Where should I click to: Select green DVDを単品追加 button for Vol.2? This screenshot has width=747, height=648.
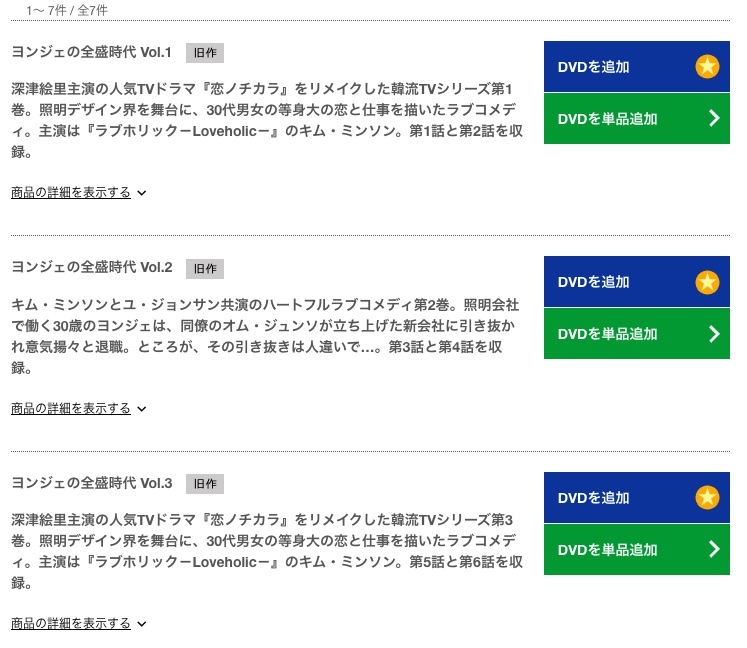(636, 334)
